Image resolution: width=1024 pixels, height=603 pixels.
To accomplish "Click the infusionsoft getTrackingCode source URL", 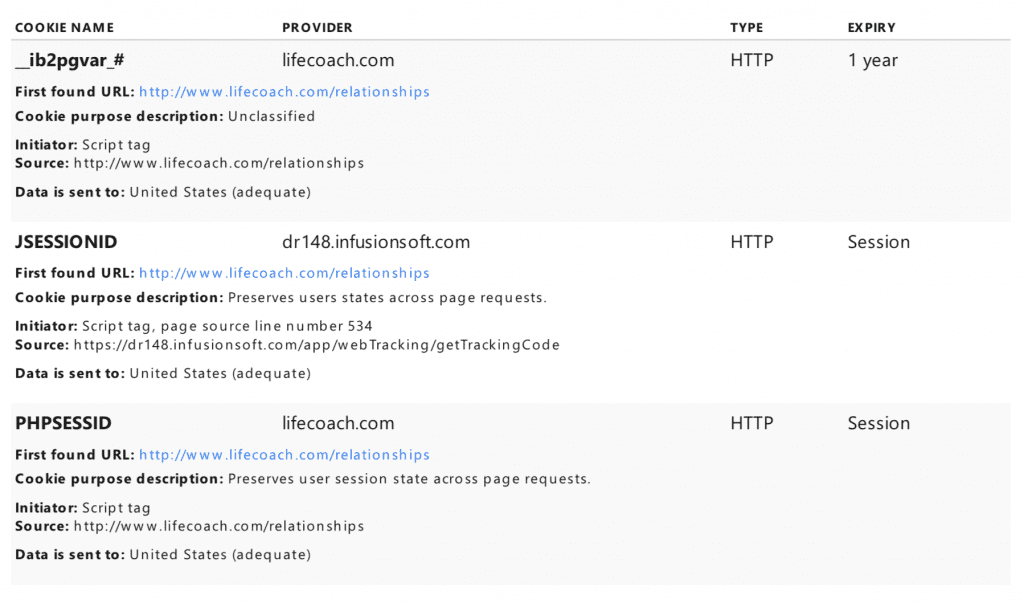I will pos(316,345).
